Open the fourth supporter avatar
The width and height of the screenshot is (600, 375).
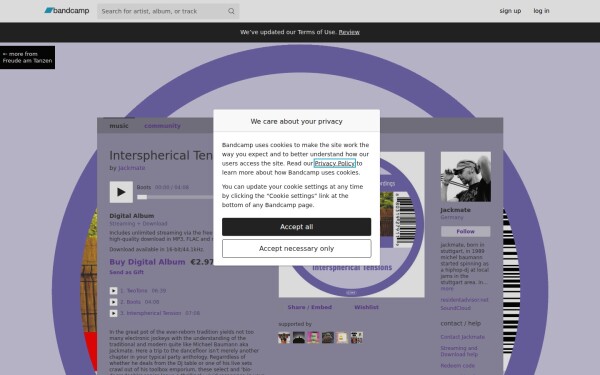pos(328,338)
